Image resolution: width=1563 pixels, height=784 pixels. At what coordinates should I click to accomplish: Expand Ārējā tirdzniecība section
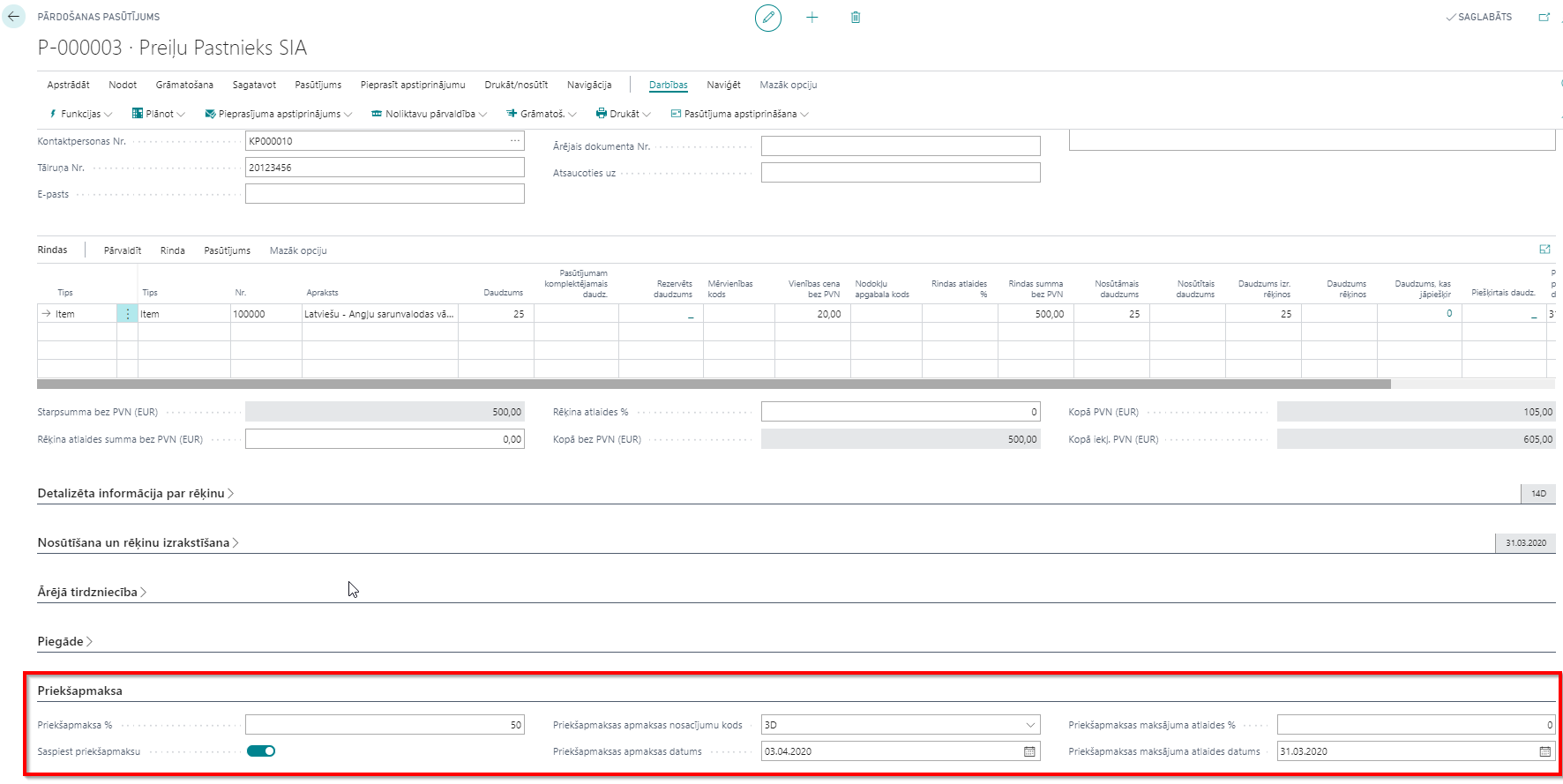pos(92,592)
